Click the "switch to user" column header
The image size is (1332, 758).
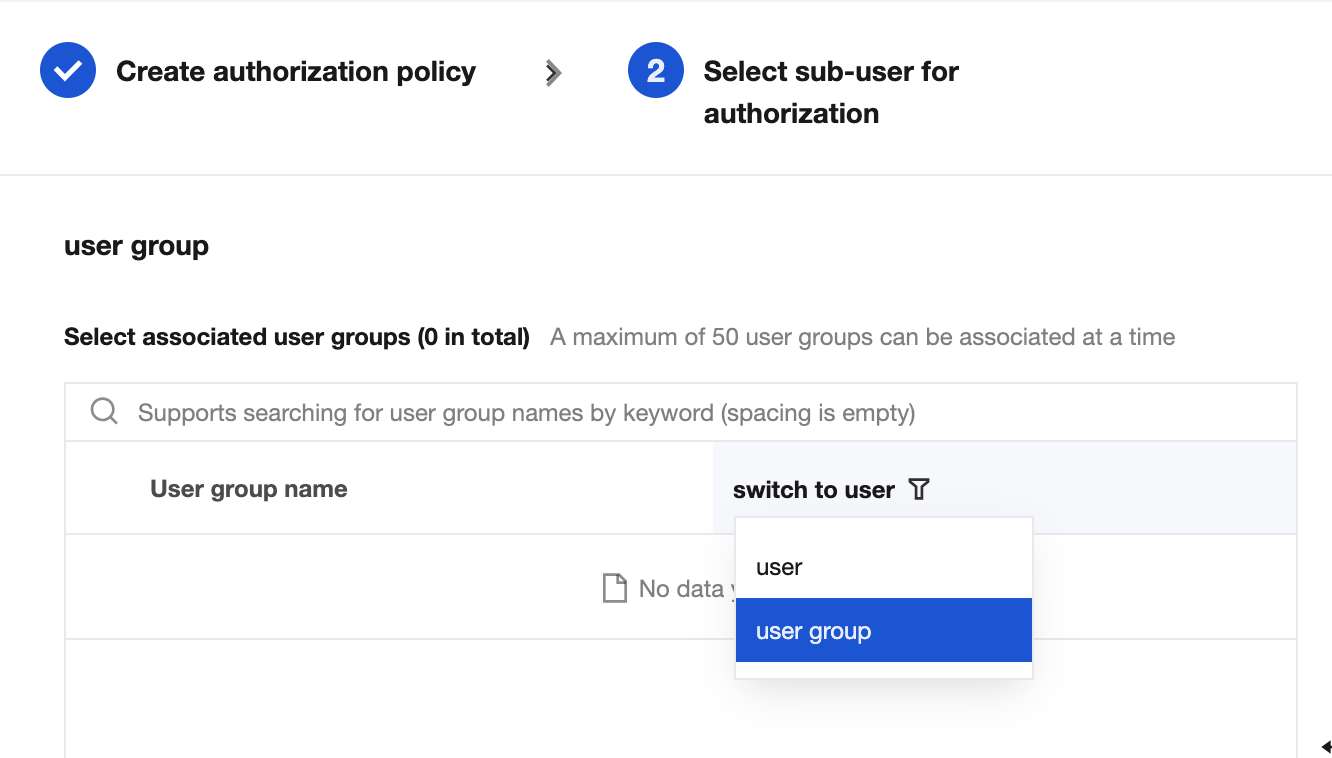point(813,490)
